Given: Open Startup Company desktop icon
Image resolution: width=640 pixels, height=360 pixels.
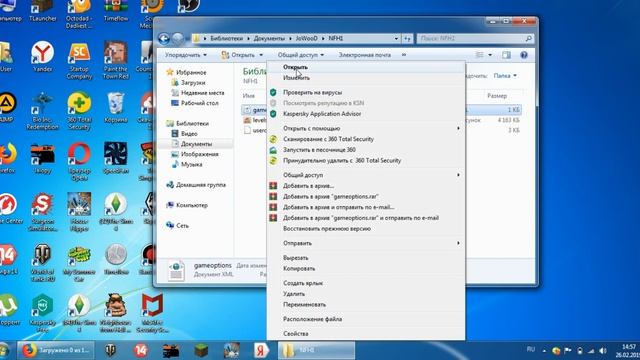Looking at the screenshot, I should pos(79,61).
